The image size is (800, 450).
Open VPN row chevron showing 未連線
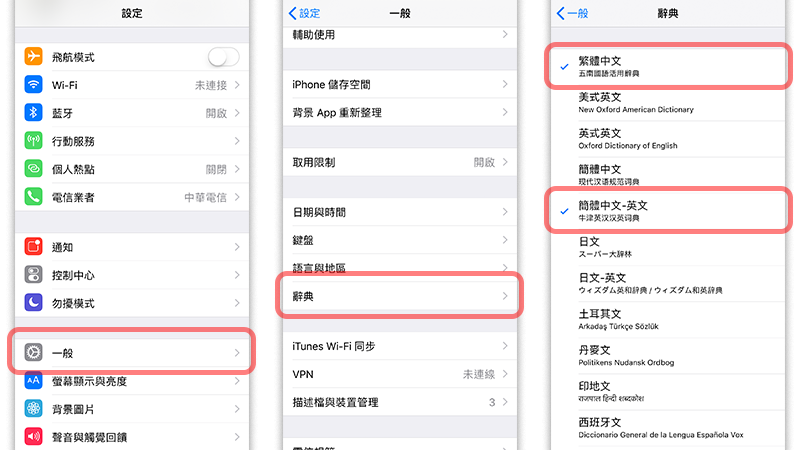tap(505, 374)
